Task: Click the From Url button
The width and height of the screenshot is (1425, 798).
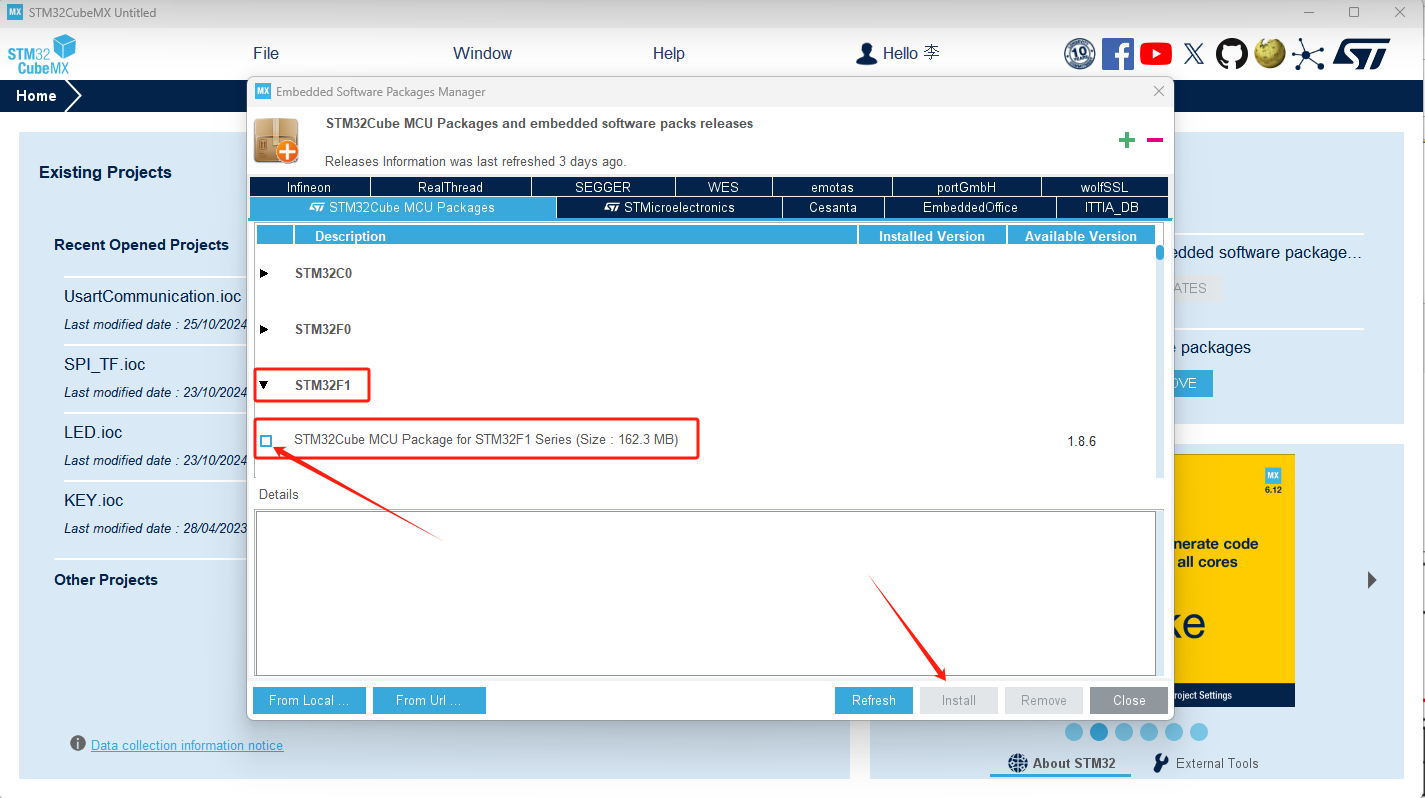Action: 429,700
